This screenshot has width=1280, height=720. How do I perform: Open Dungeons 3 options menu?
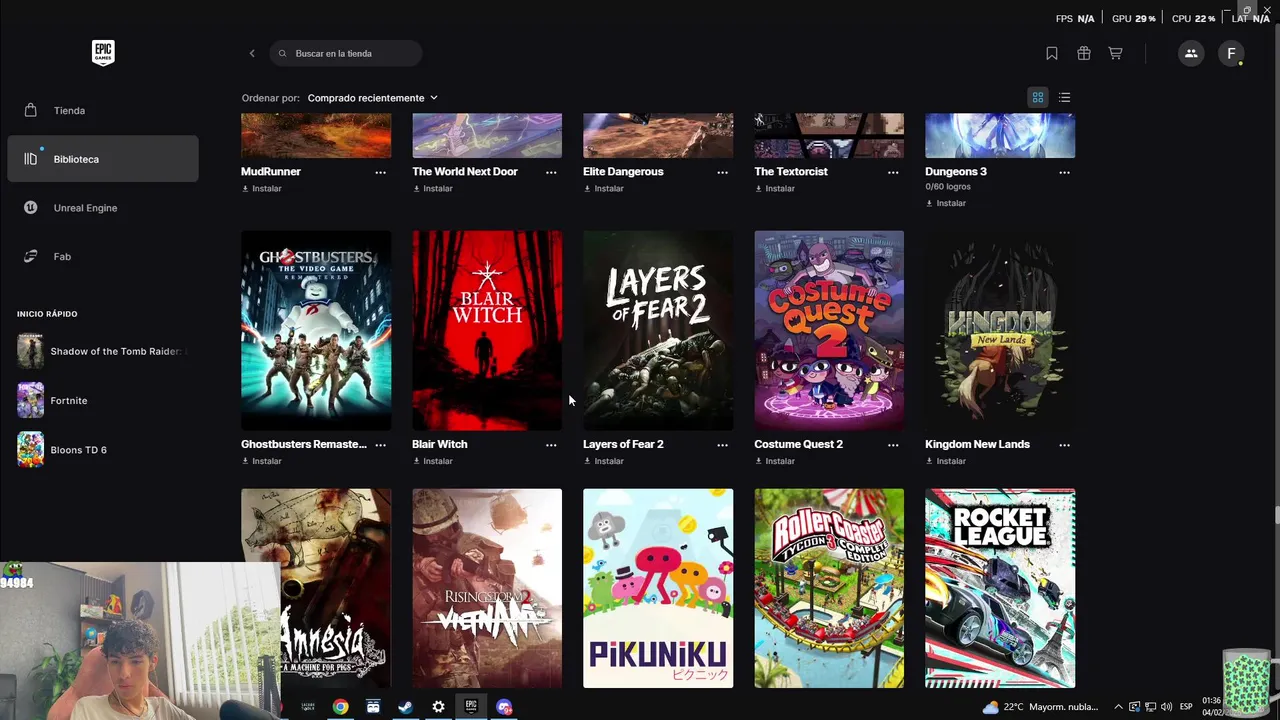[1064, 172]
